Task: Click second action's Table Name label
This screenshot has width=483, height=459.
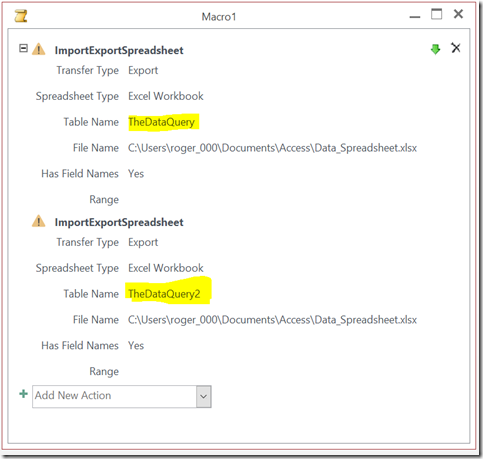Action: [x=91, y=294]
